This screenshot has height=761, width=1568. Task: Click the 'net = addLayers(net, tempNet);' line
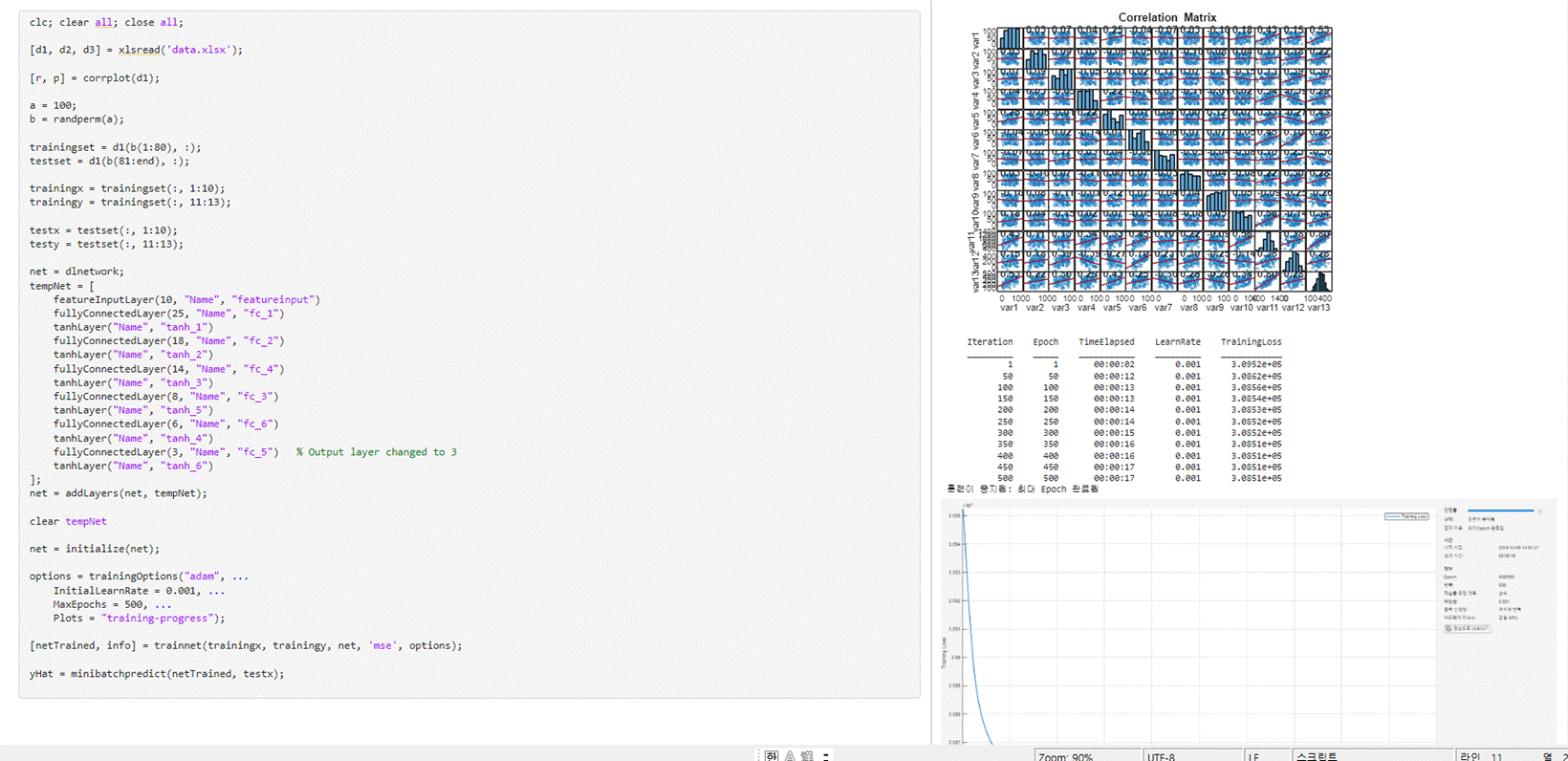click(x=118, y=493)
